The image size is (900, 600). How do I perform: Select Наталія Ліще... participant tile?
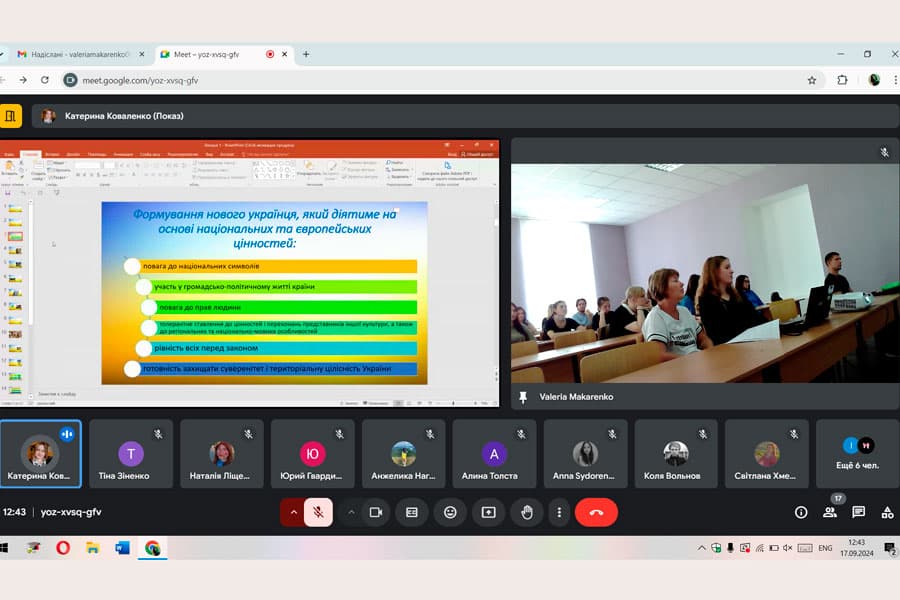[x=222, y=454]
